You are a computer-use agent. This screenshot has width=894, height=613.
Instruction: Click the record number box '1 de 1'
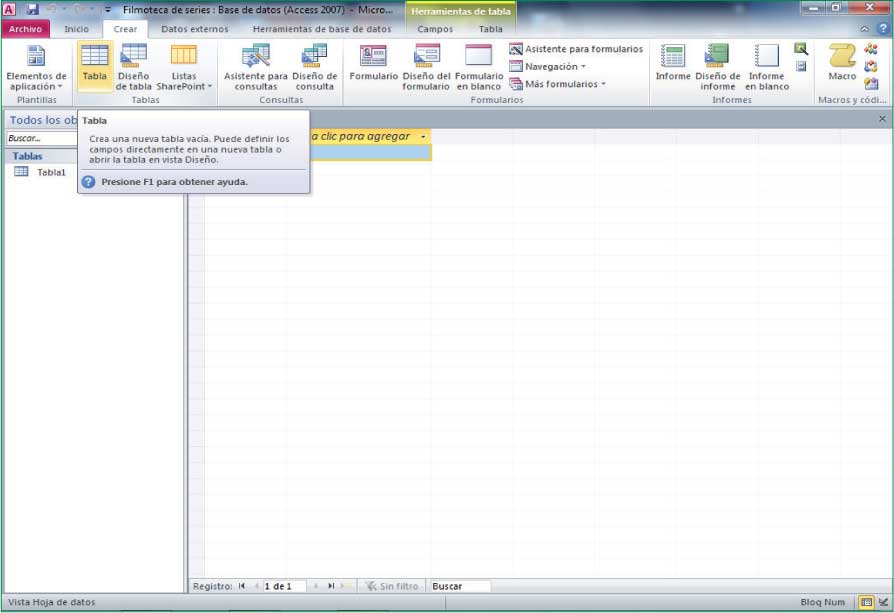click(x=284, y=586)
